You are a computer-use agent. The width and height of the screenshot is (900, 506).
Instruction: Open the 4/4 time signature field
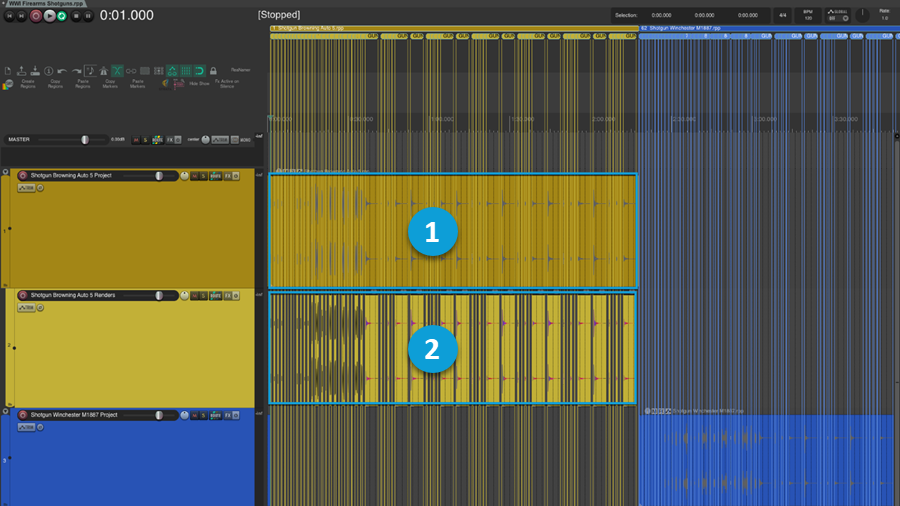782,15
